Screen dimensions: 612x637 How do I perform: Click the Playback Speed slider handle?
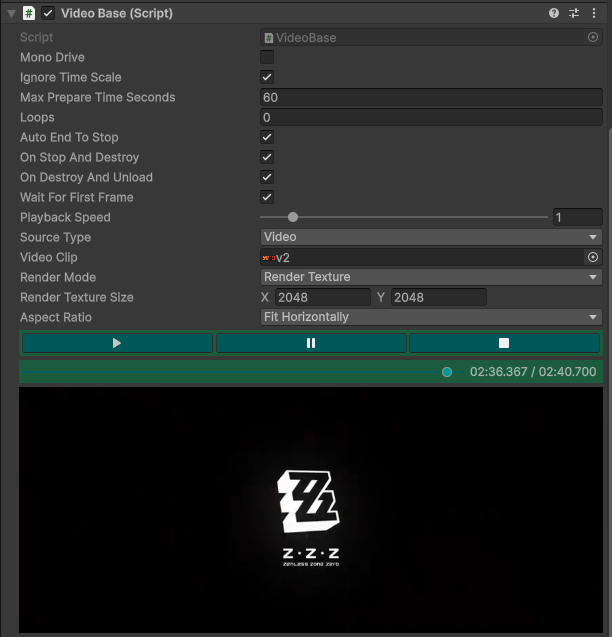click(x=293, y=217)
